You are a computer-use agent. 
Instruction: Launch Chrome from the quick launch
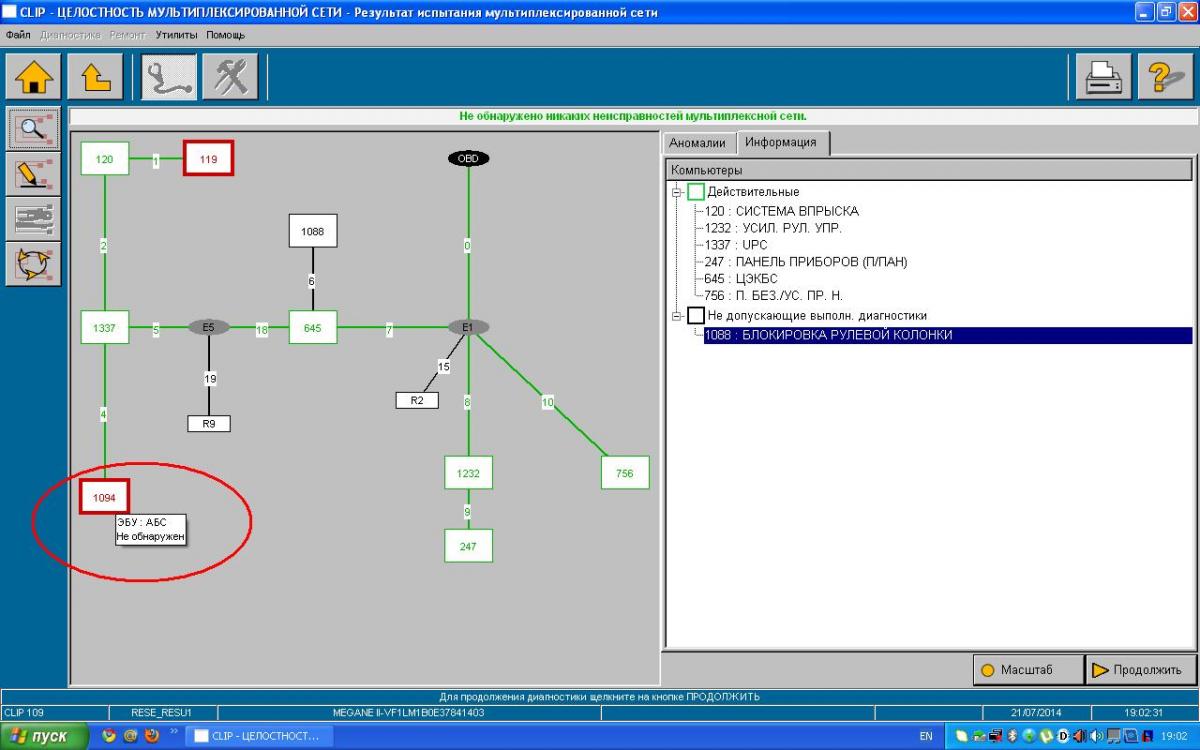tap(110, 736)
